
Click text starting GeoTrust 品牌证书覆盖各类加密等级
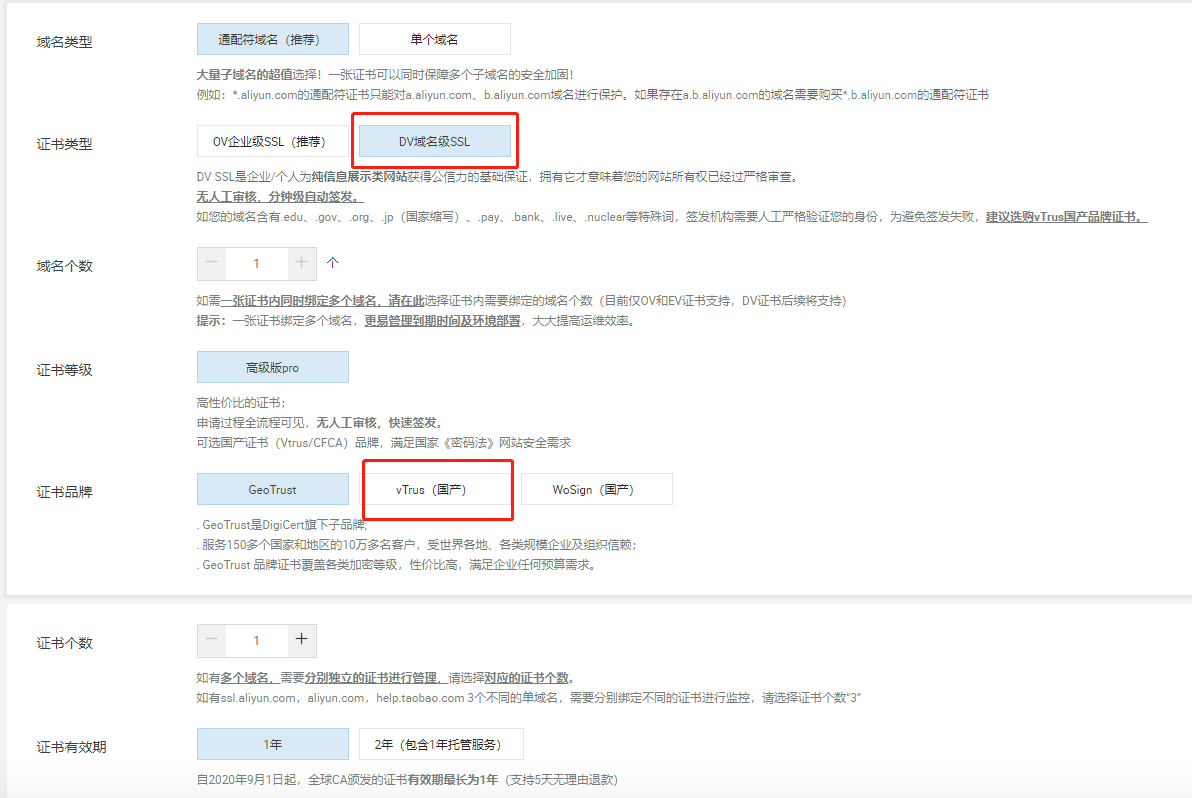click(x=396, y=565)
